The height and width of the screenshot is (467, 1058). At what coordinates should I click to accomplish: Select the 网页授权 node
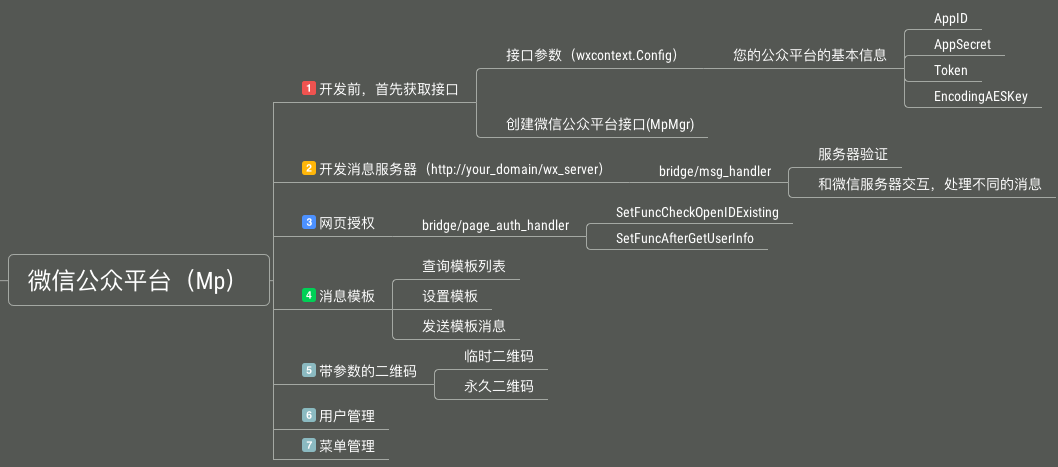click(347, 223)
